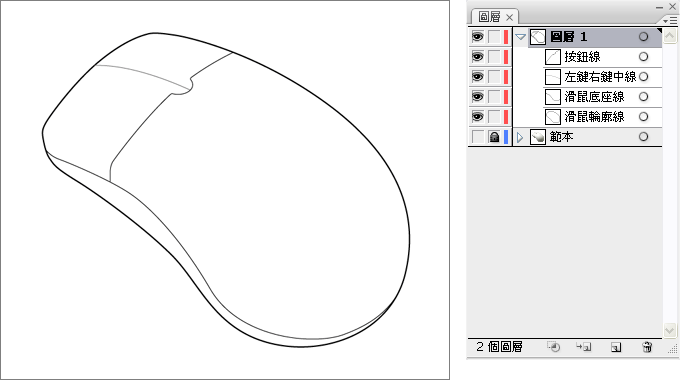
Task: Click the make clipping mask icon
Action: coord(554,347)
